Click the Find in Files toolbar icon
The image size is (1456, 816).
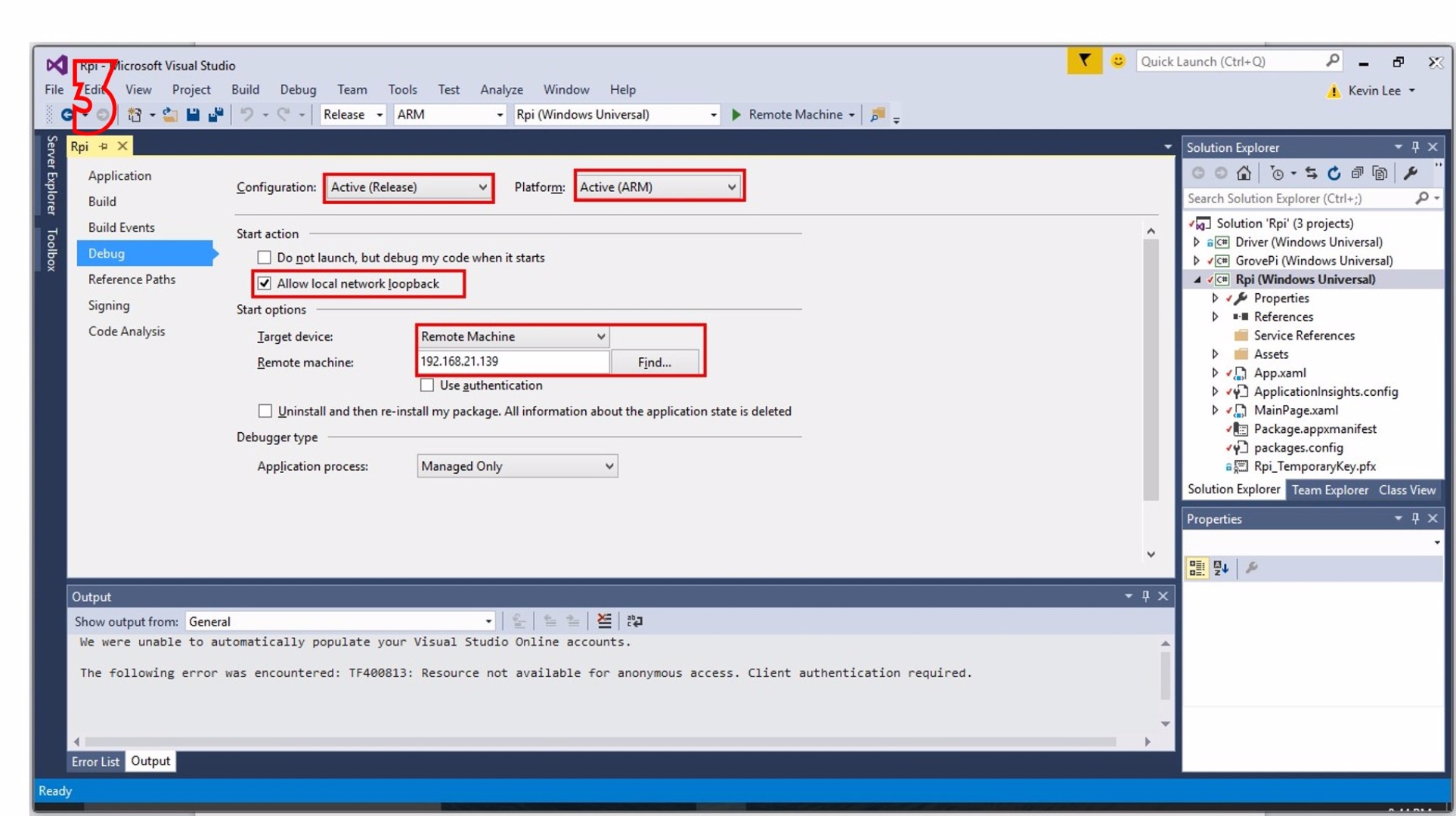pos(878,115)
